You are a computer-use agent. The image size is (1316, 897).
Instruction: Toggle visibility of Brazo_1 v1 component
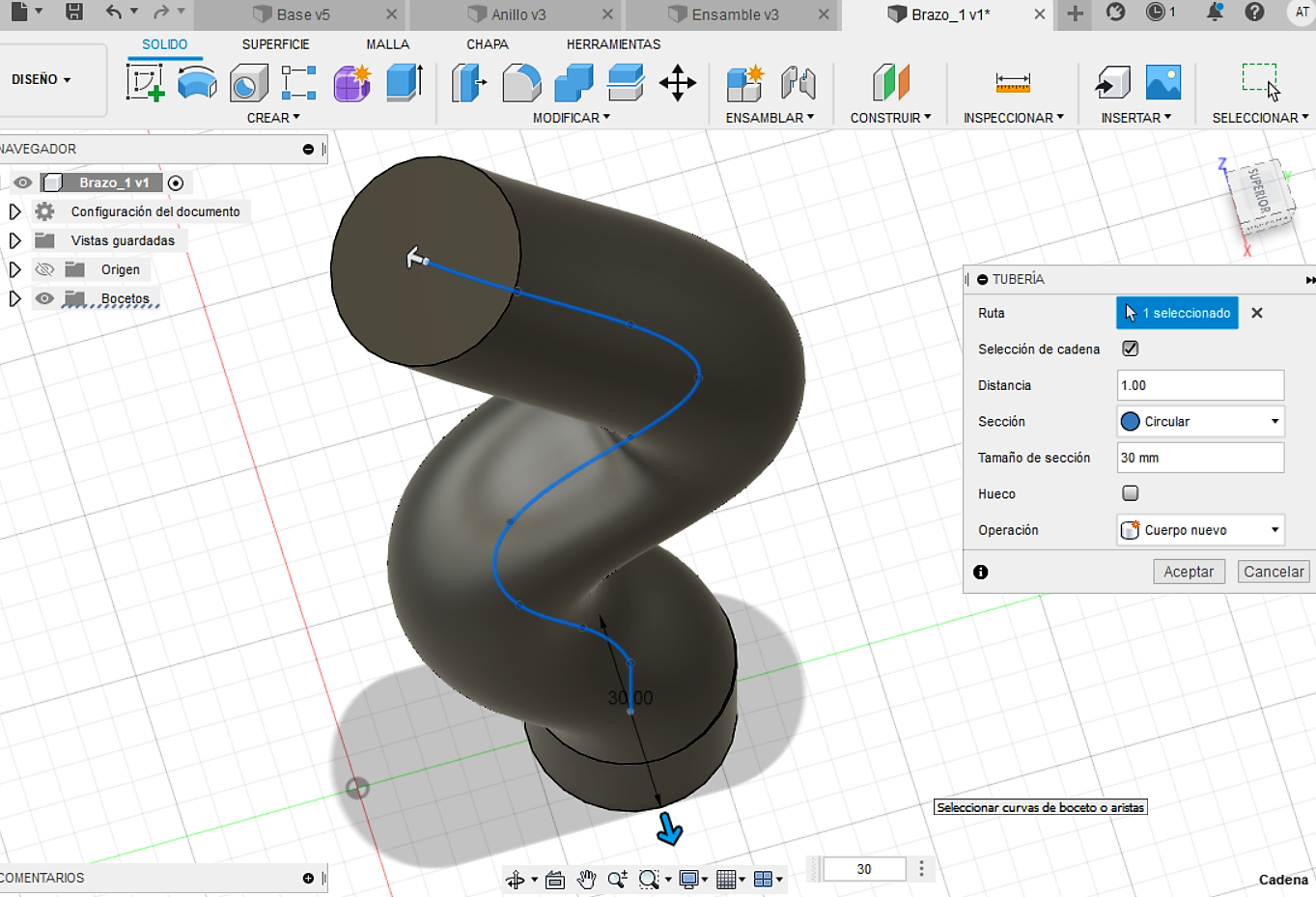point(23,182)
